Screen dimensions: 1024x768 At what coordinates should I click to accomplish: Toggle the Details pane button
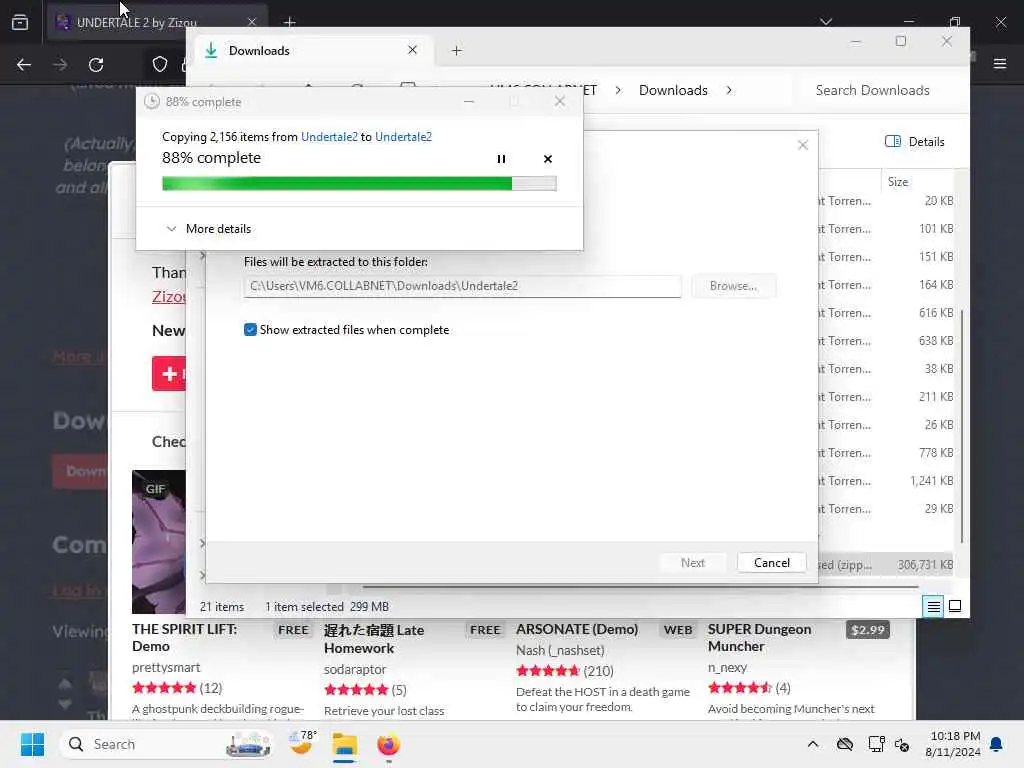[914, 142]
